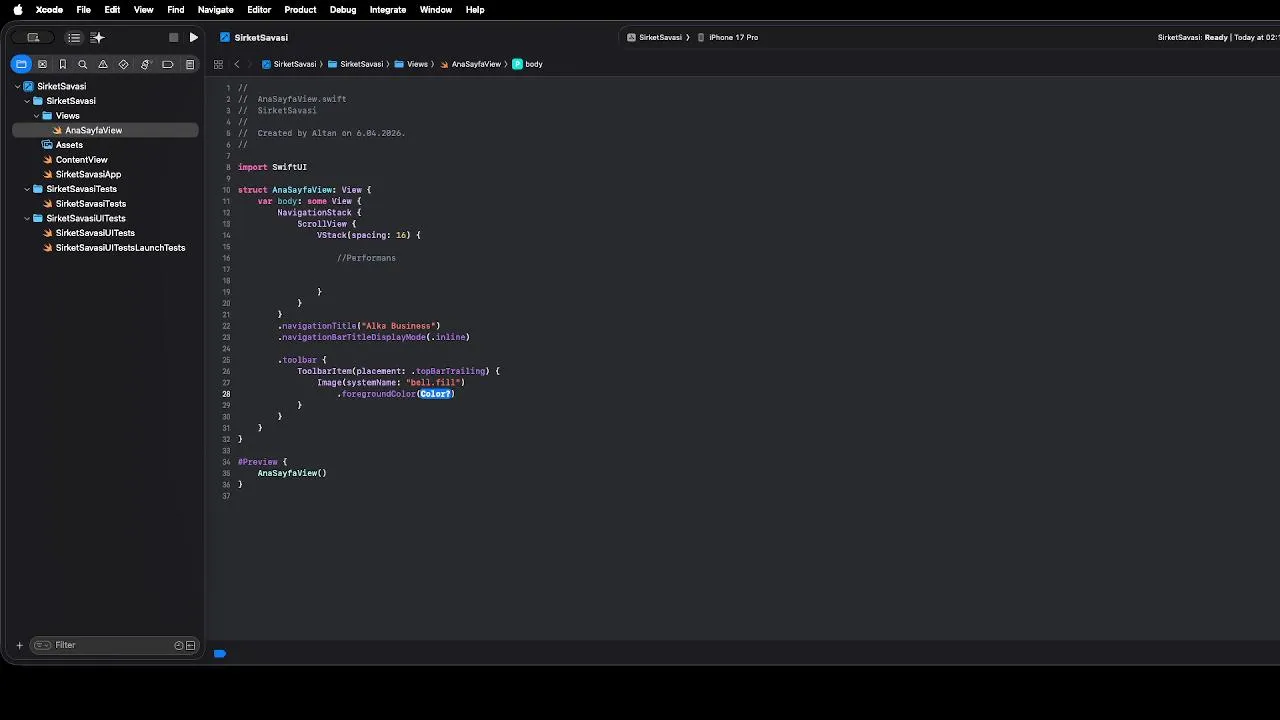Screen dimensions: 1280x720
Task: Click body symbol in jump bar
Action: [528, 64]
